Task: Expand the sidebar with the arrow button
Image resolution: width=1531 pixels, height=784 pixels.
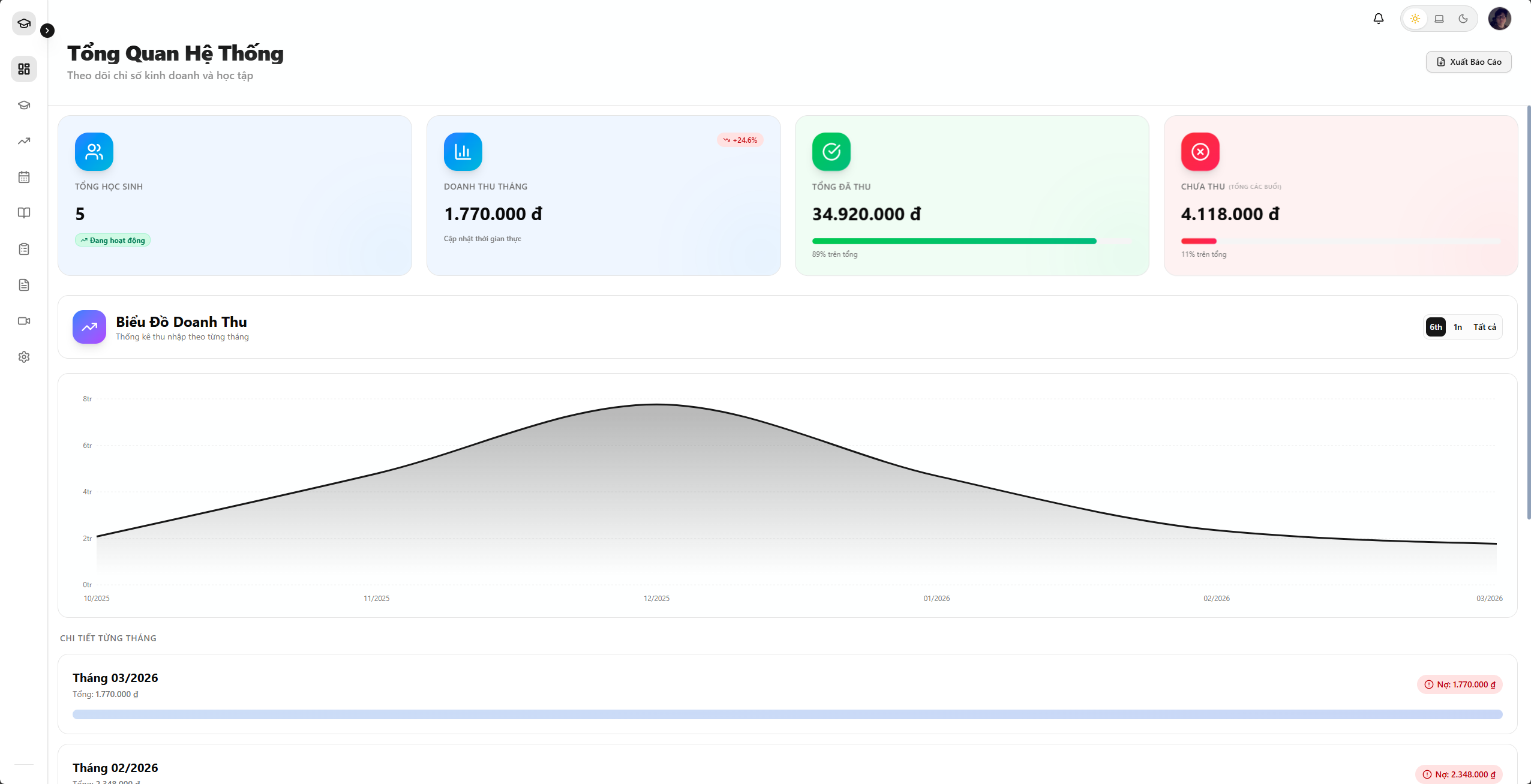Action: pyautogui.click(x=47, y=31)
